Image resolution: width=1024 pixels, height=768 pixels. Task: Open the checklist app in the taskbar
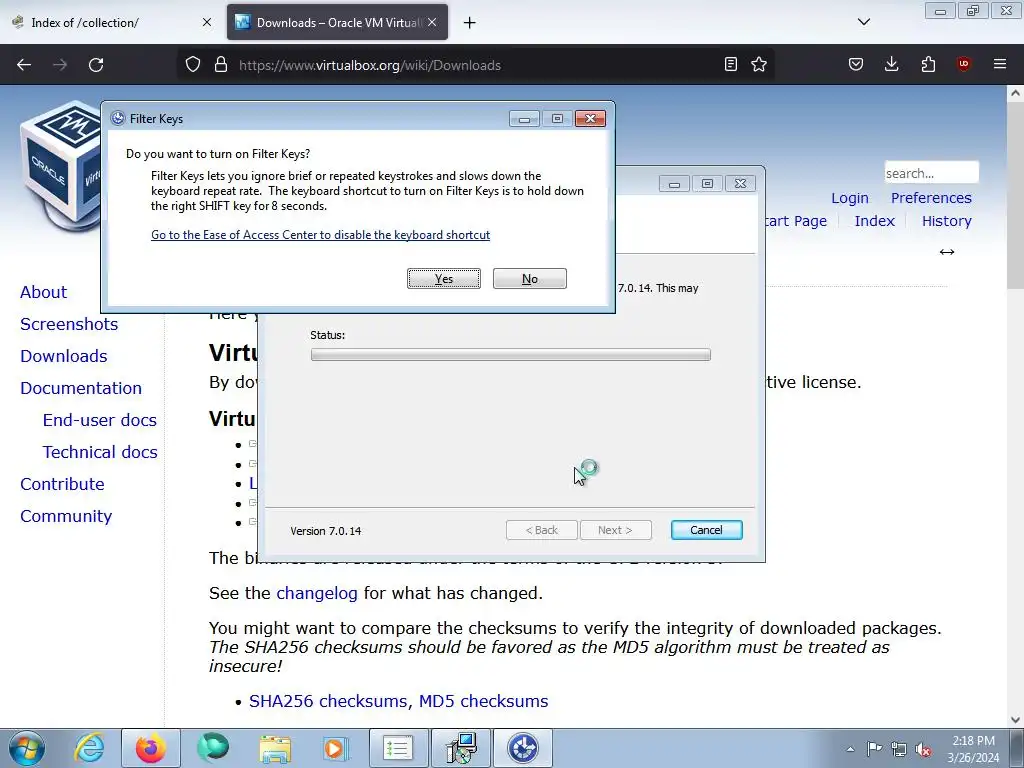(x=398, y=748)
